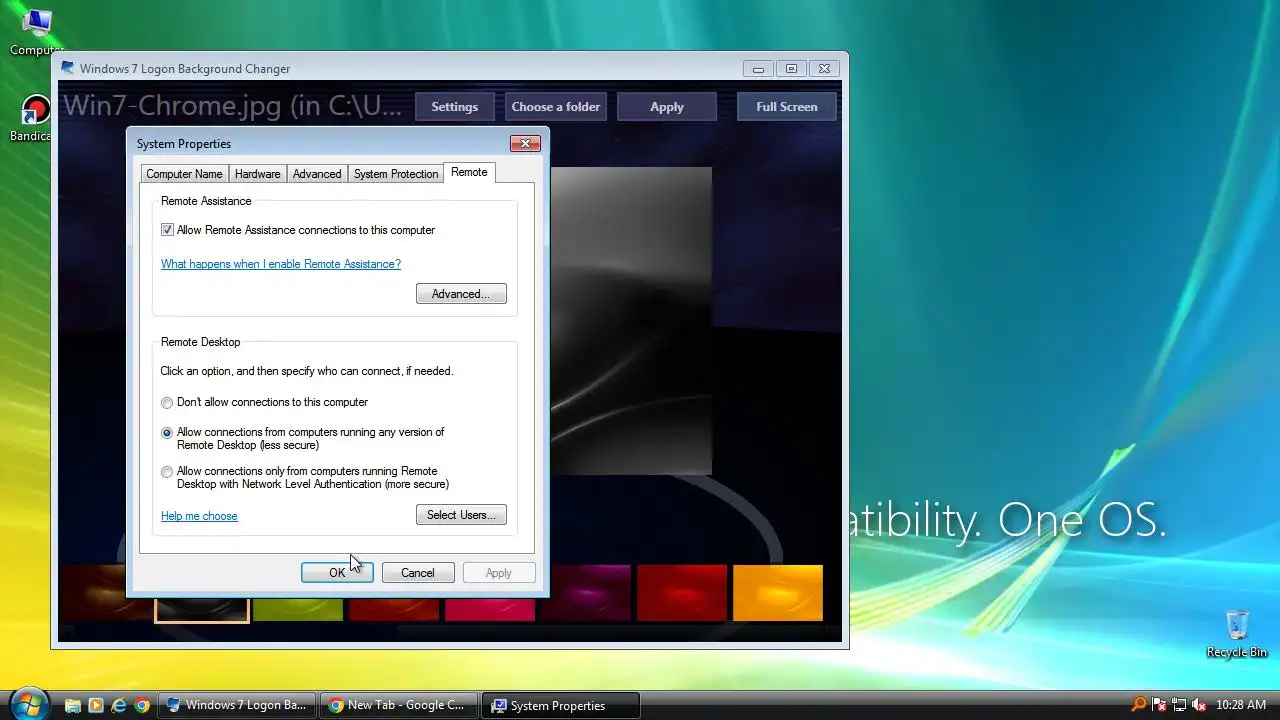
Task: Open Settings in Logon Background Changer
Action: [x=454, y=107]
